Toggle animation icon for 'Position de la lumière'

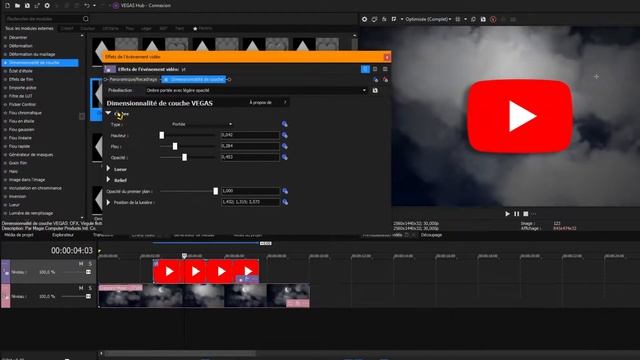[285, 202]
